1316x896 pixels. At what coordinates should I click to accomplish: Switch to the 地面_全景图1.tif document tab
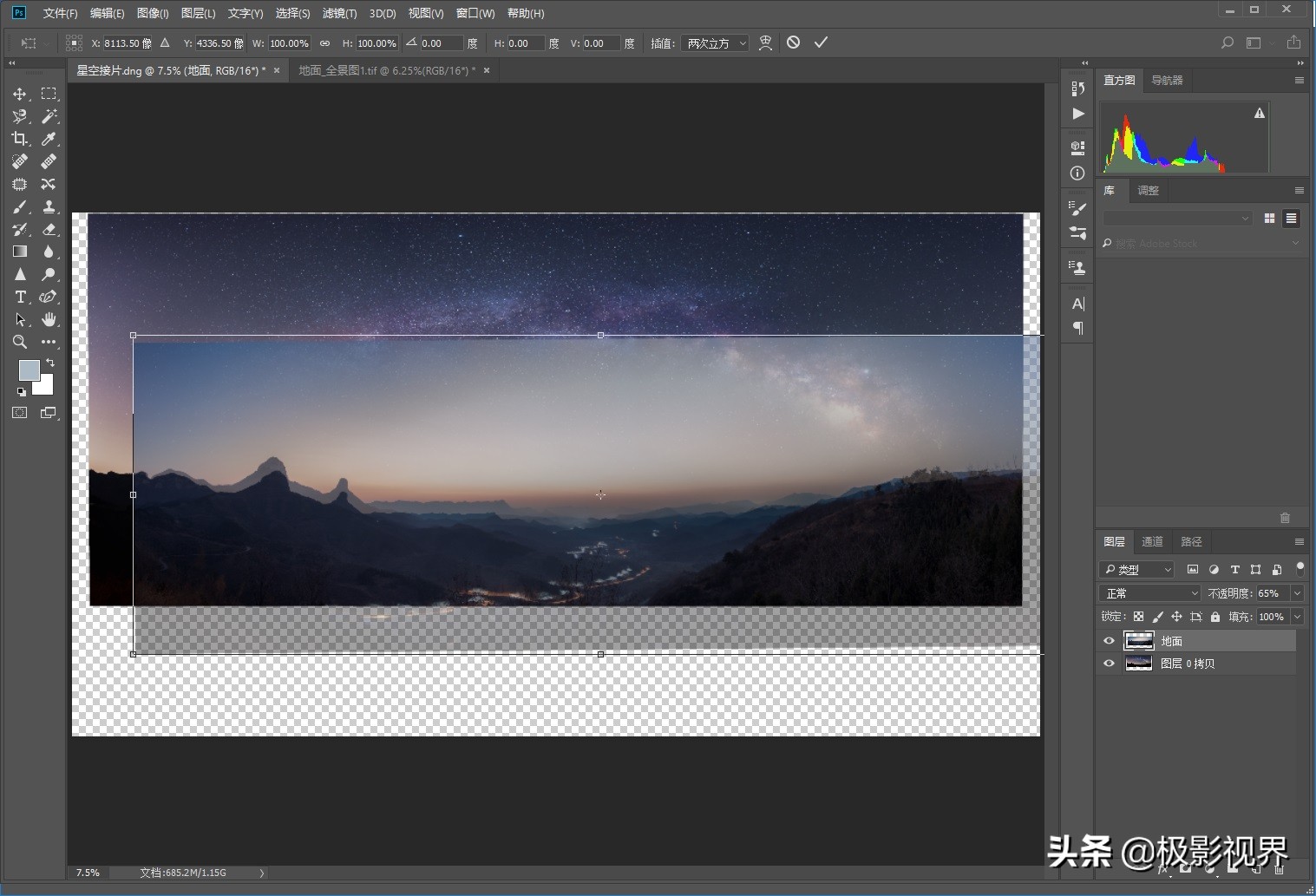coord(386,70)
